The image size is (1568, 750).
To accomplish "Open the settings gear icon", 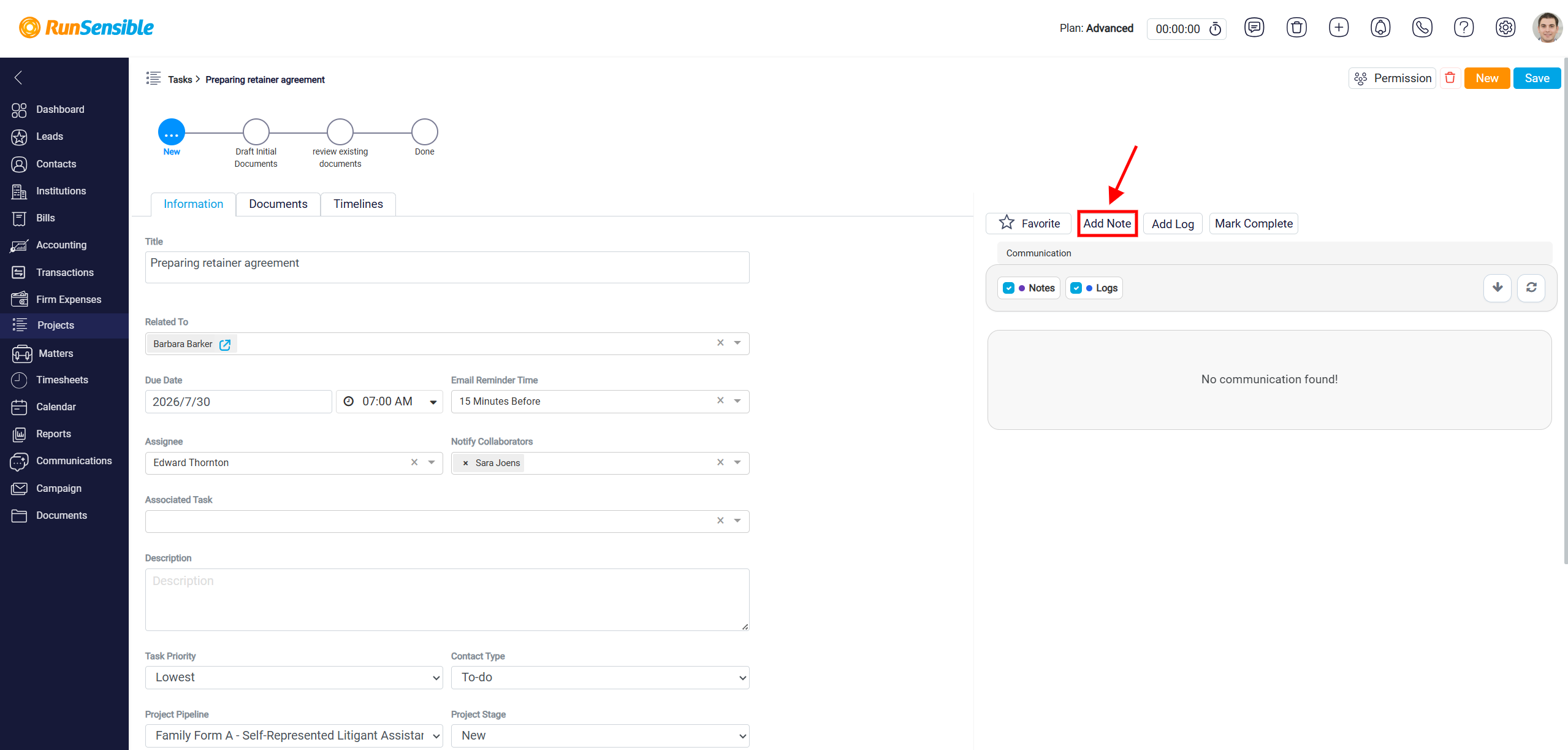I will [1505, 28].
